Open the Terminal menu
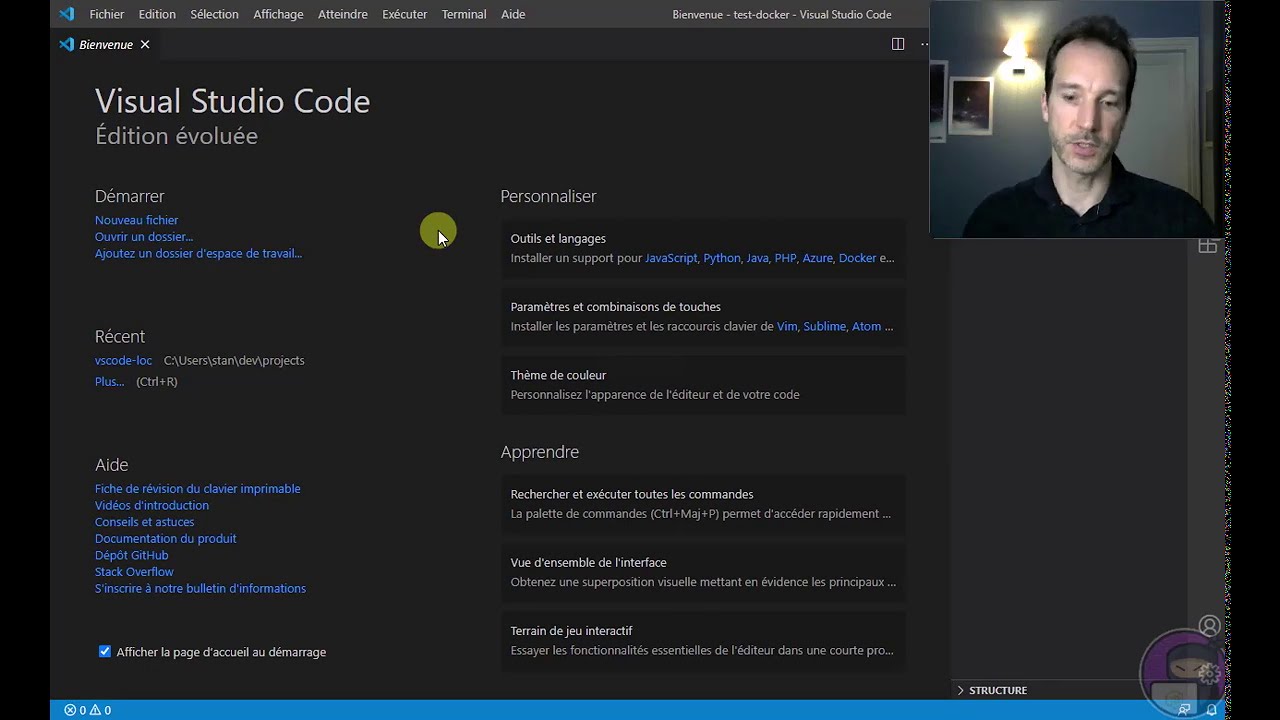This screenshot has height=720, width=1280. pyautogui.click(x=464, y=14)
